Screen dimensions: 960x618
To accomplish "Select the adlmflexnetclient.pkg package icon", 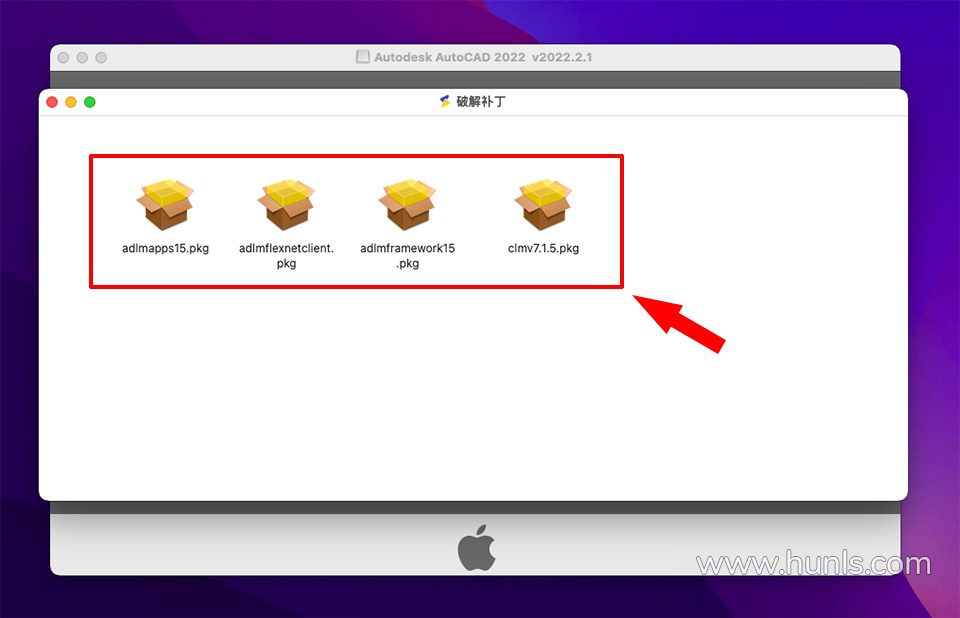I will tap(286, 205).
